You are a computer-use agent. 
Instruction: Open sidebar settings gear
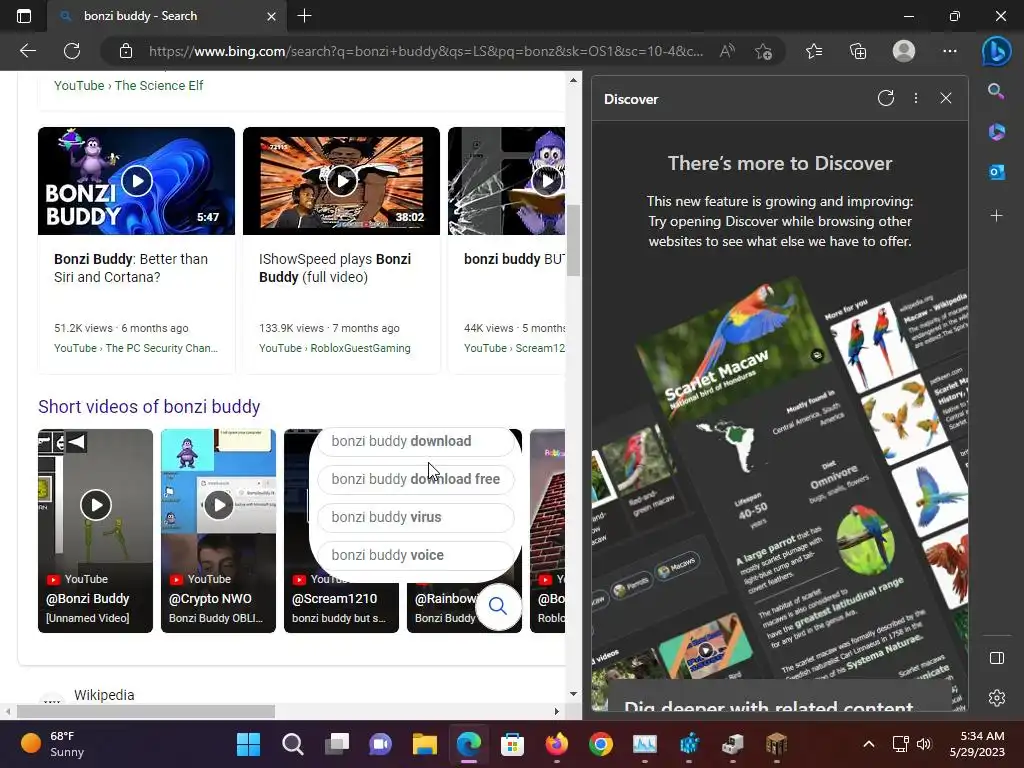click(997, 697)
